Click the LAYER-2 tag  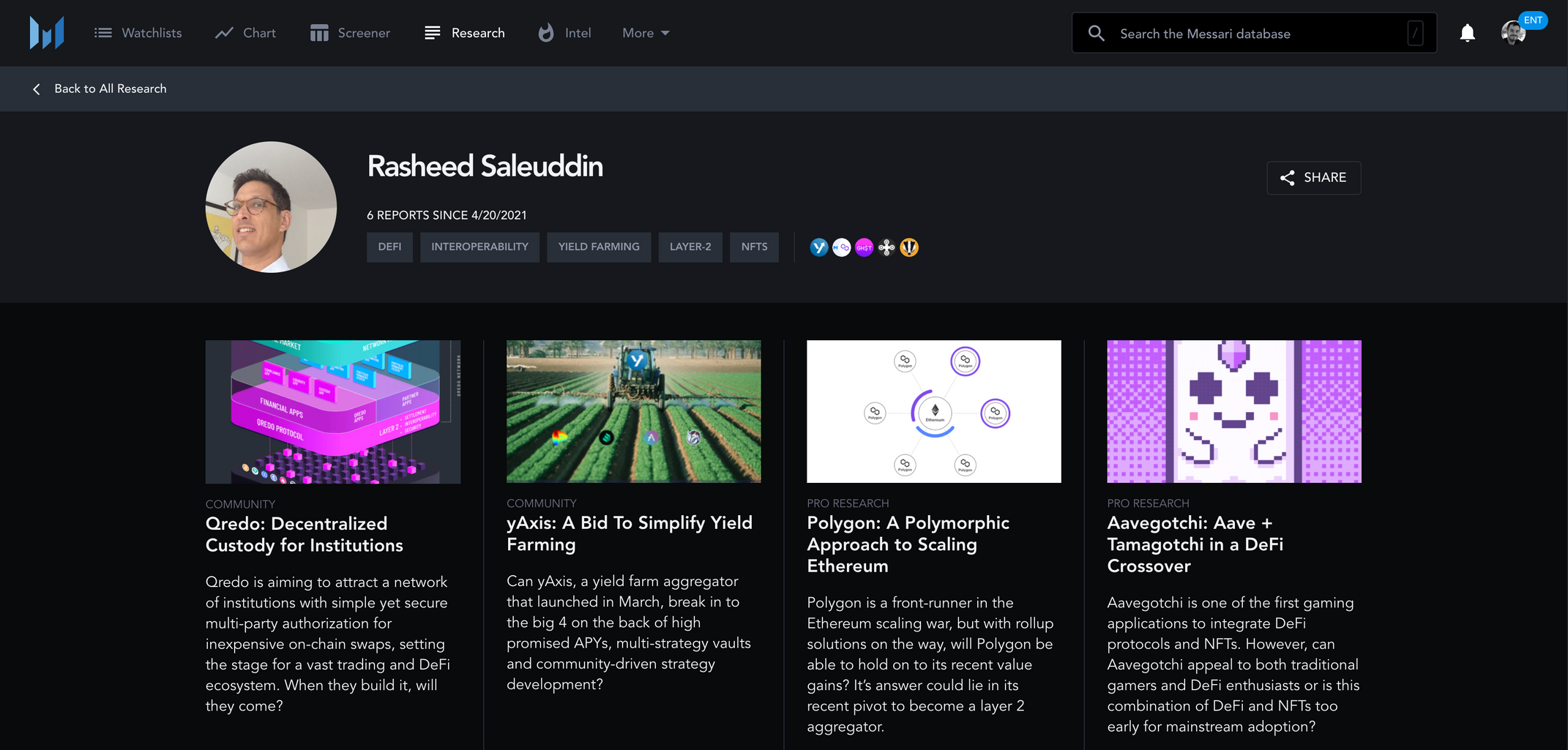coord(690,247)
